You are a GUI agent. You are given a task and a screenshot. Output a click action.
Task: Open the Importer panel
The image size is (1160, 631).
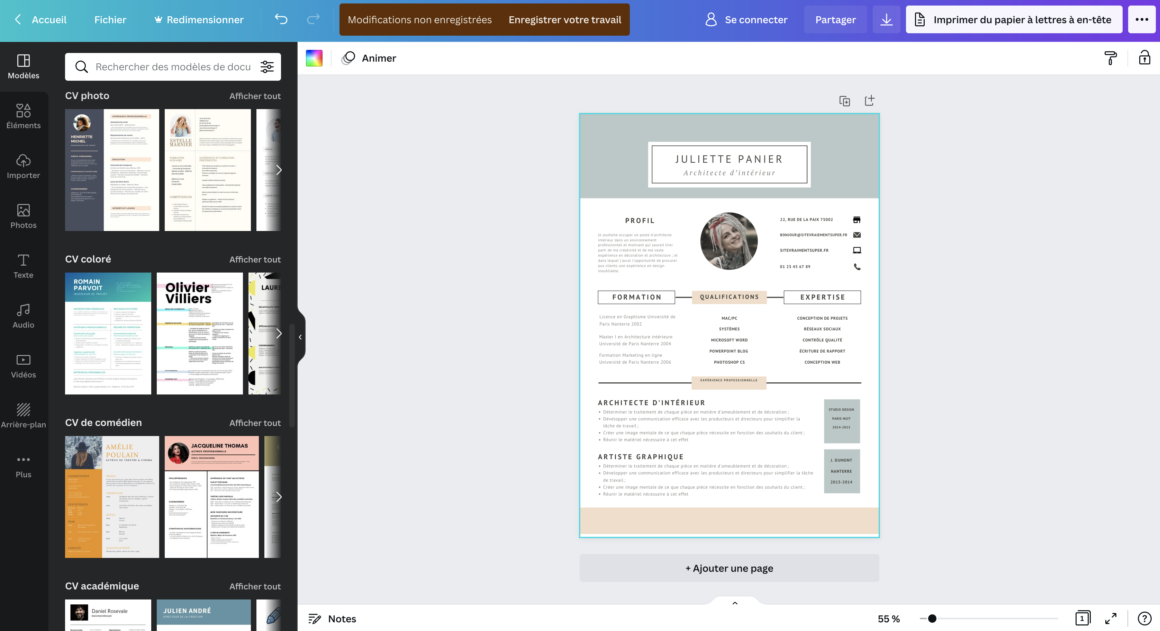tap(23, 166)
